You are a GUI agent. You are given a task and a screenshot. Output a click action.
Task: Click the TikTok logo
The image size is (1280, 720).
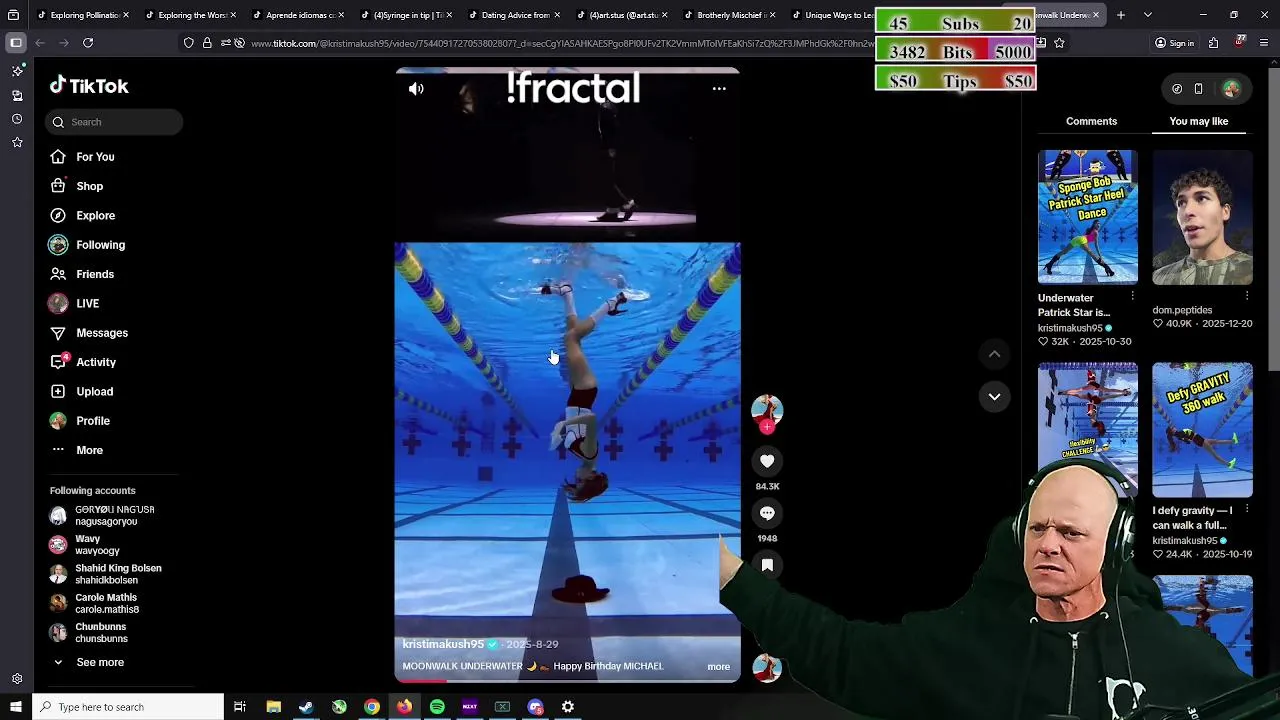[x=89, y=86]
